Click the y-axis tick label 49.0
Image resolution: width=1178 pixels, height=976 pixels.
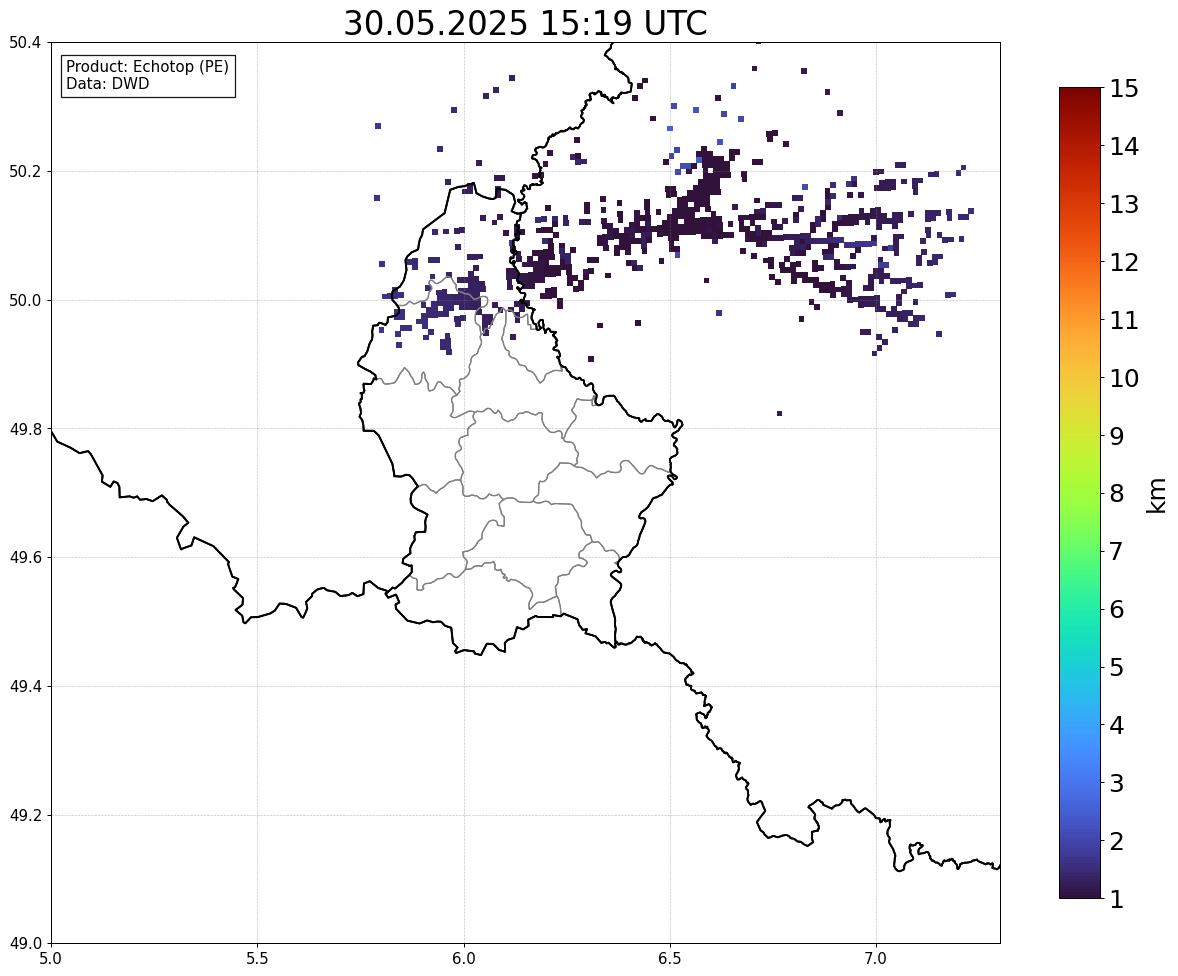25,944
